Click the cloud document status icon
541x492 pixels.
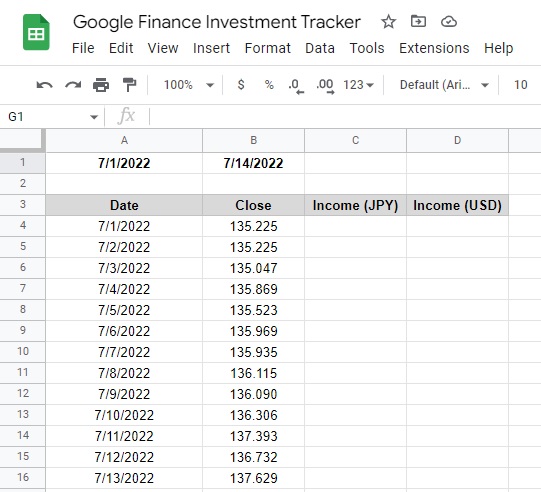[x=449, y=22]
